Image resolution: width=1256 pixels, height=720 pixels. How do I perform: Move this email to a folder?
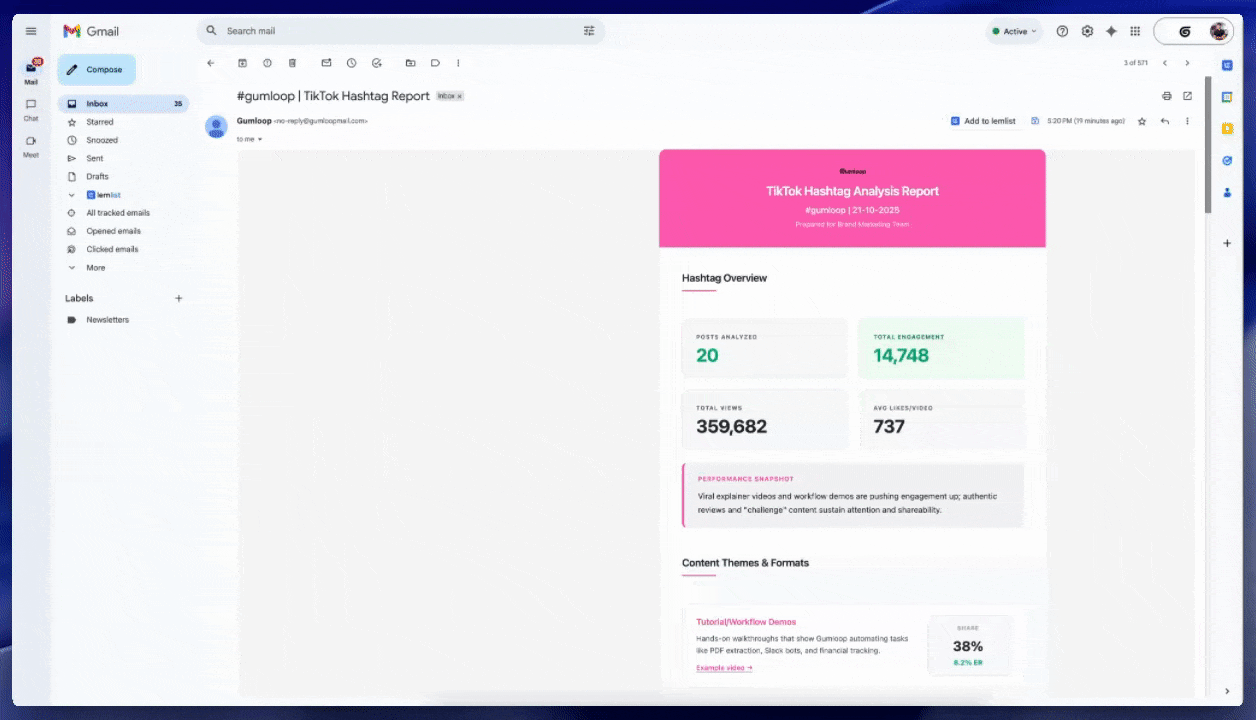(x=410, y=63)
